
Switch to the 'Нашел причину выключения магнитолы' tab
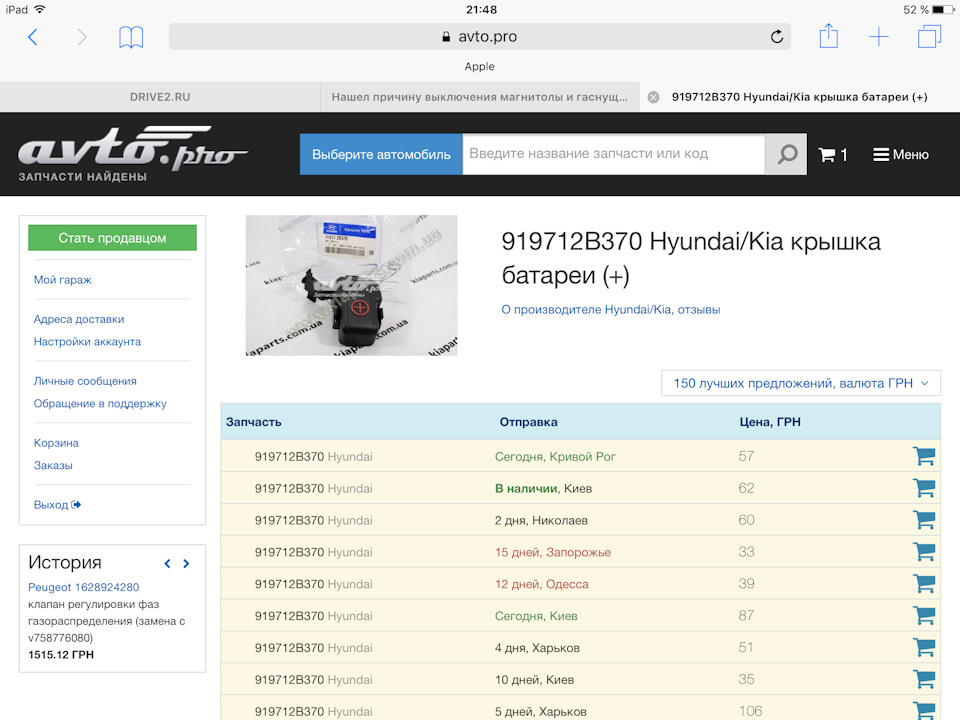(x=480, y=97)
